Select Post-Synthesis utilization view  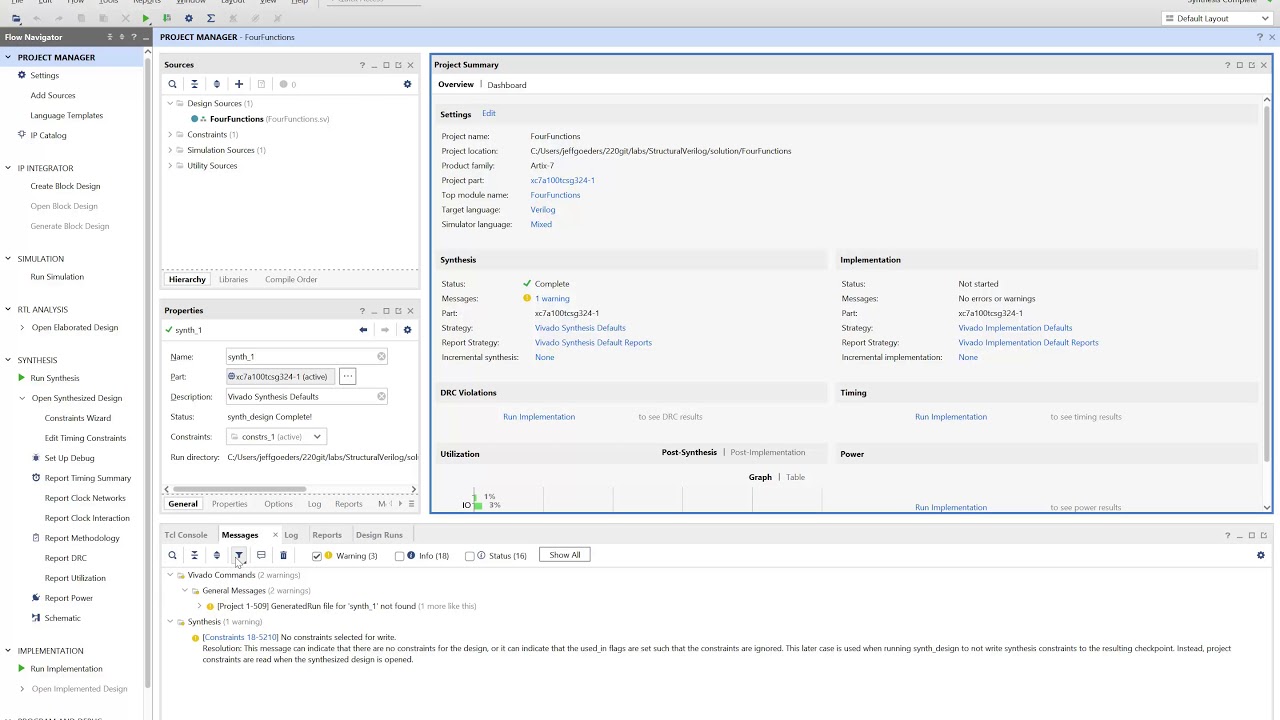(x=689, y=452)
